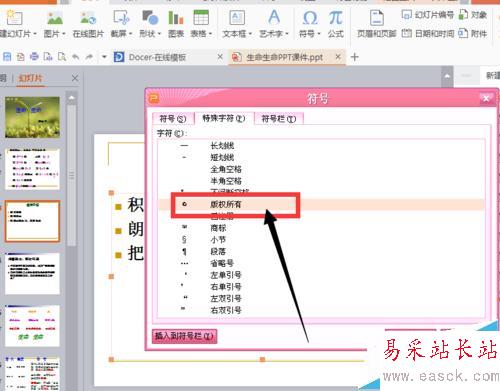Expand the WordArt (艺术字) dropdown arrow
Screen dimensions: 500x391
coord(287,34)
